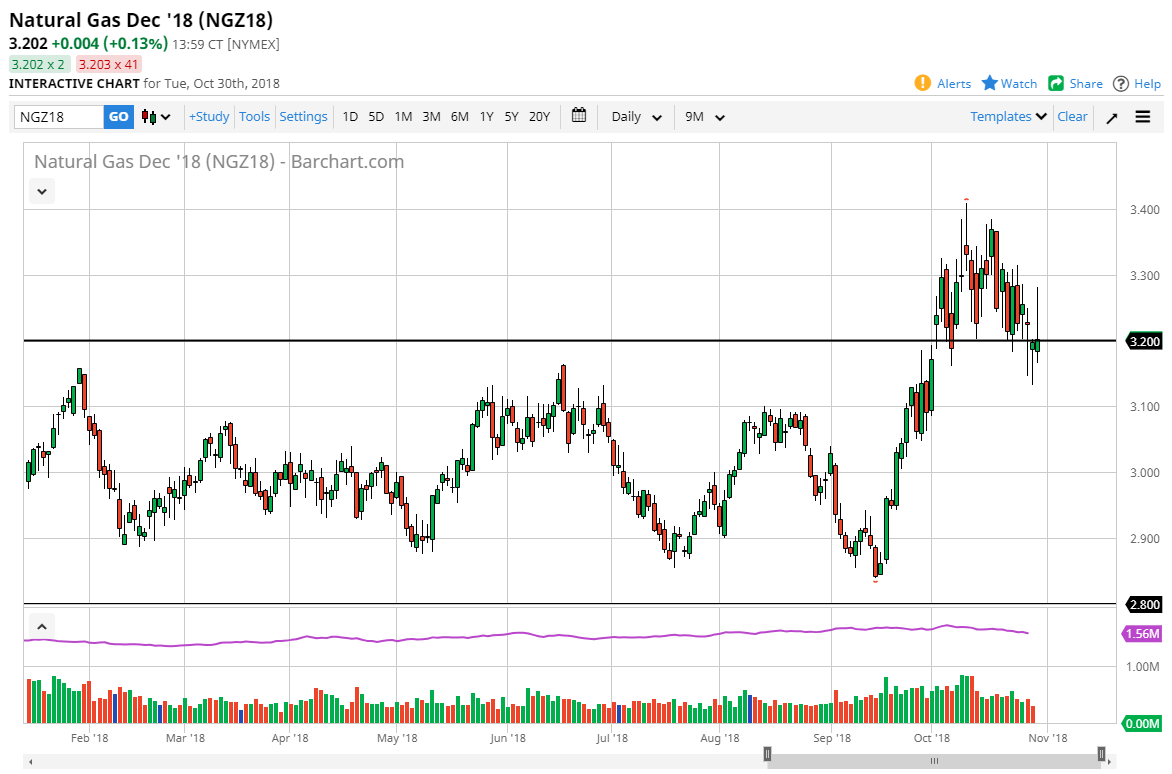Expand the 9M period dropdown
Viewport: 1172px width, 774px height.
pos(704,117)
